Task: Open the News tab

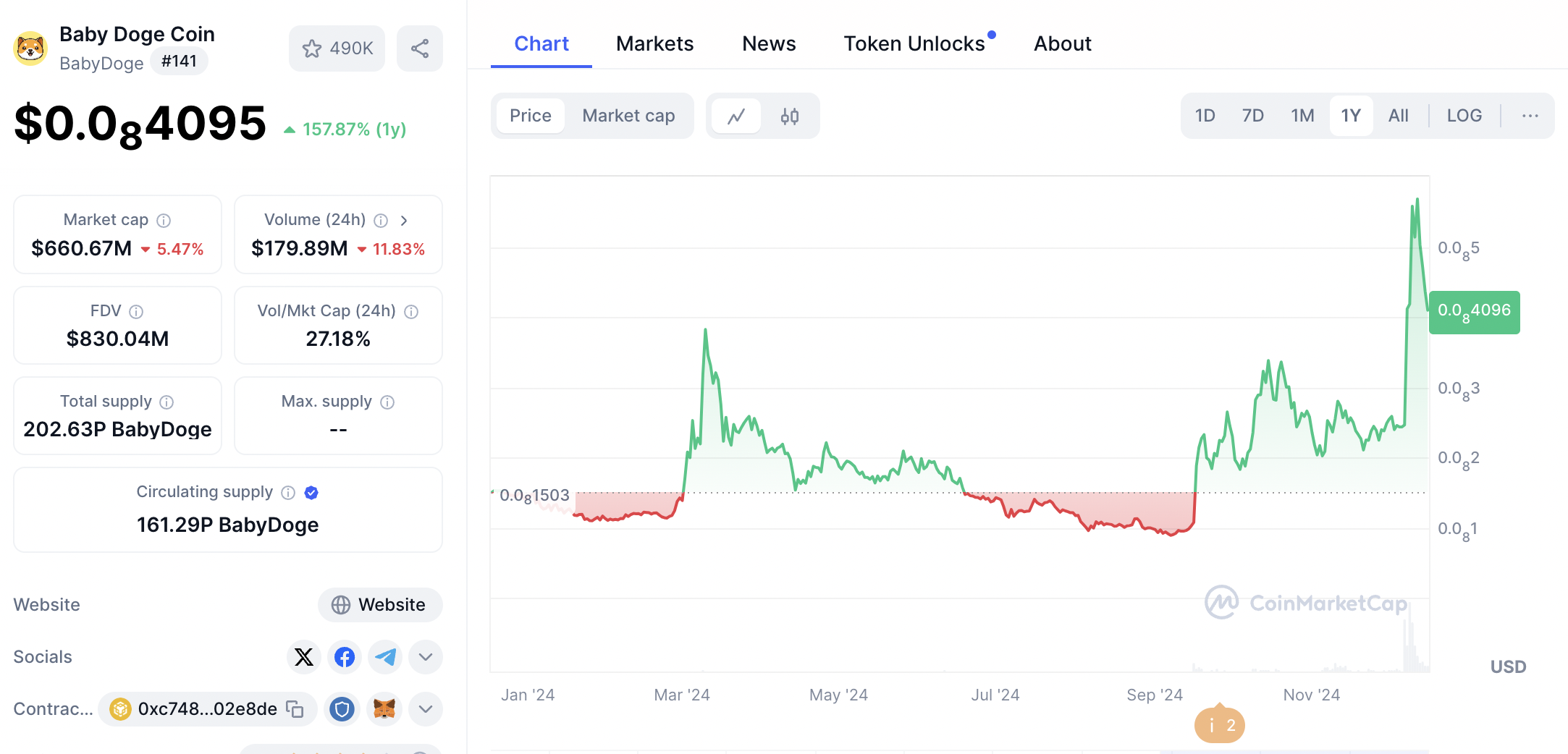Action: click(x=769, y=44)
